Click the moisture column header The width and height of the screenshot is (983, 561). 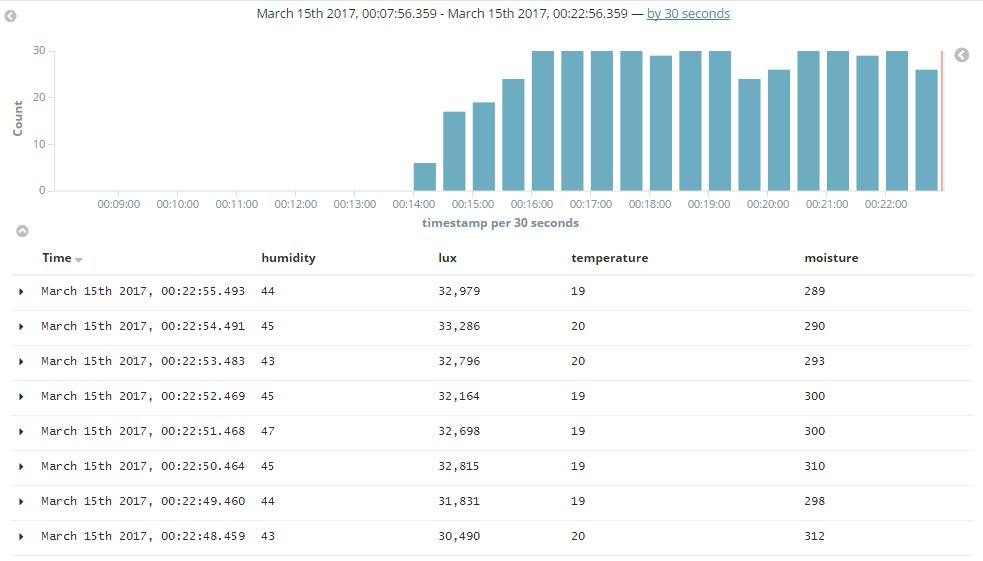[831, 258]
